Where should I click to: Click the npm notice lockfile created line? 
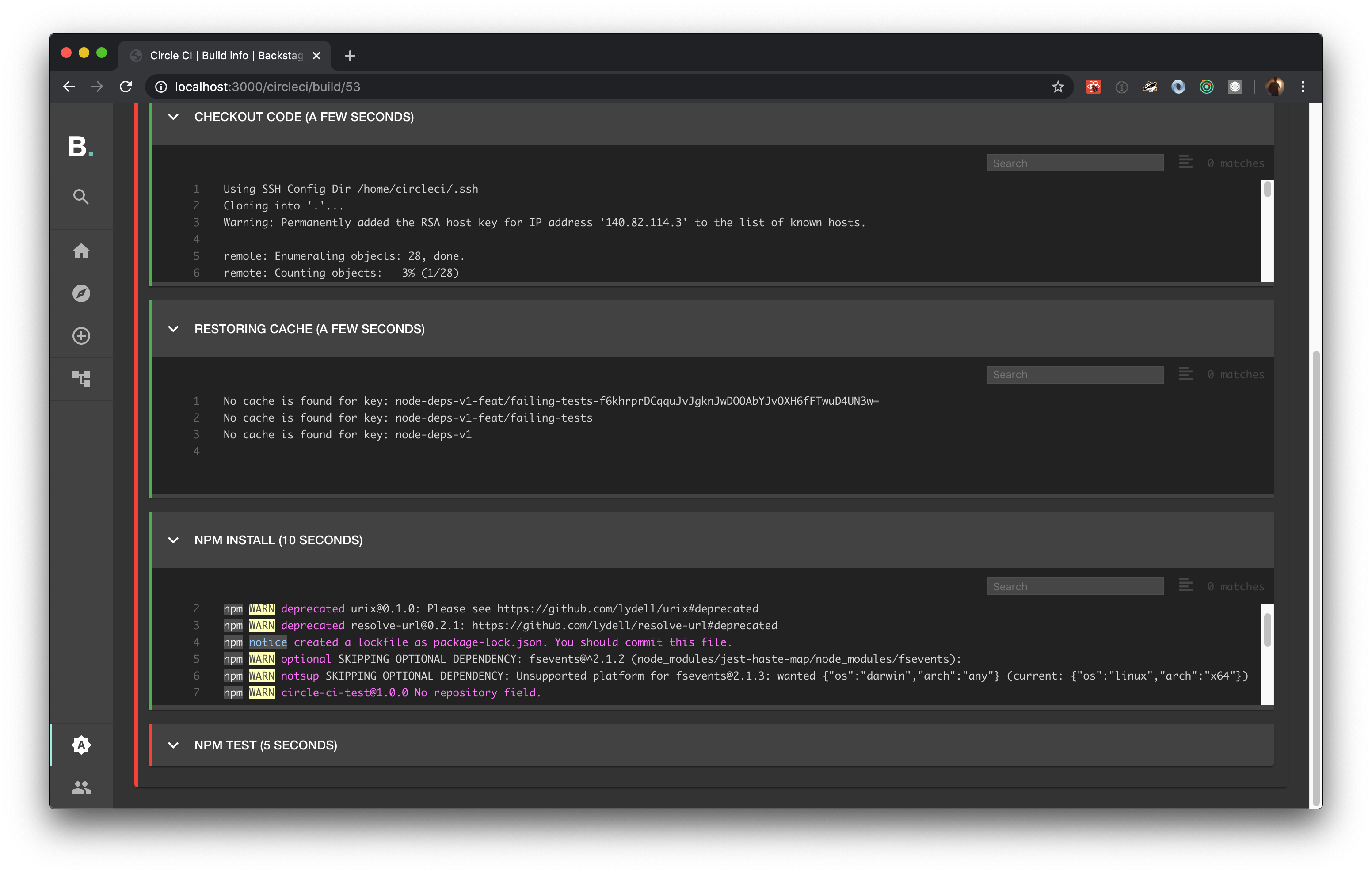click(x=477, y=642)
